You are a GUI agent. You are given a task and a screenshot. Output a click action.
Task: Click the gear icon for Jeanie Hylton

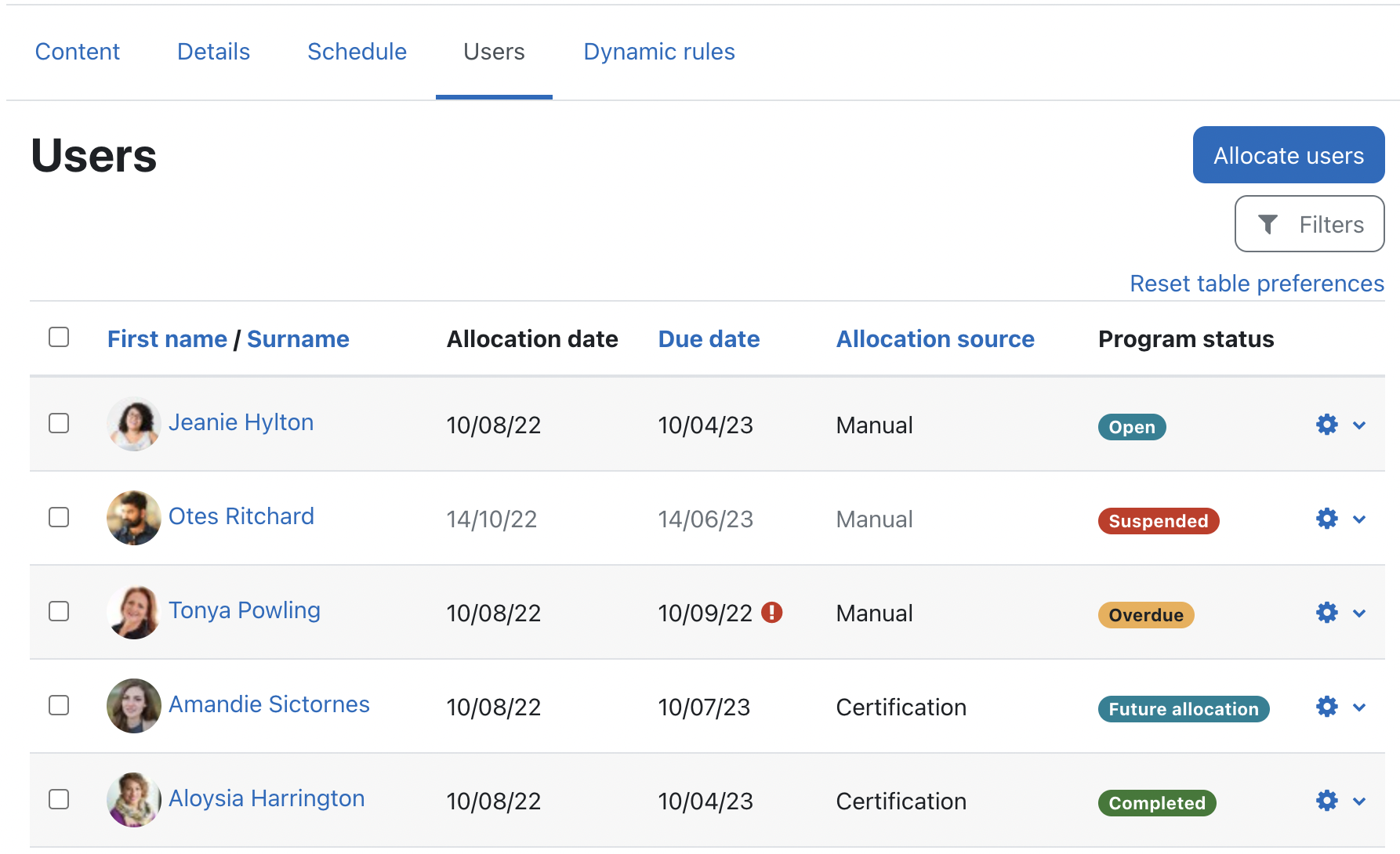point(1326,425)
